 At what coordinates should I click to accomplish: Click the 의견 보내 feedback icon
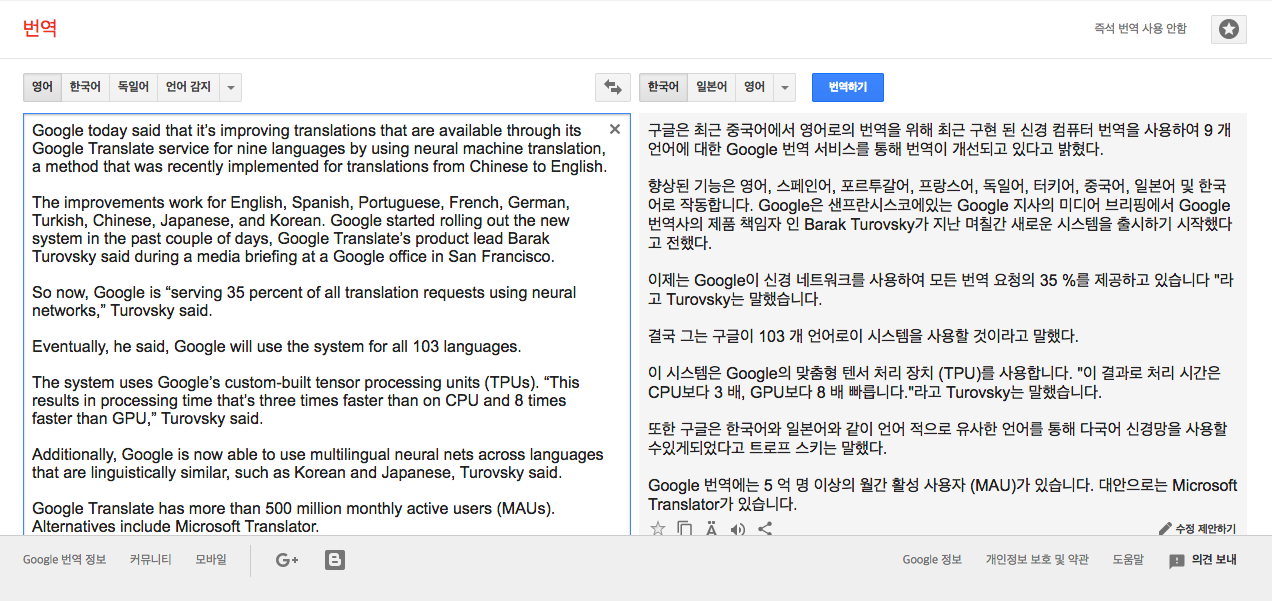(1177, 561)
